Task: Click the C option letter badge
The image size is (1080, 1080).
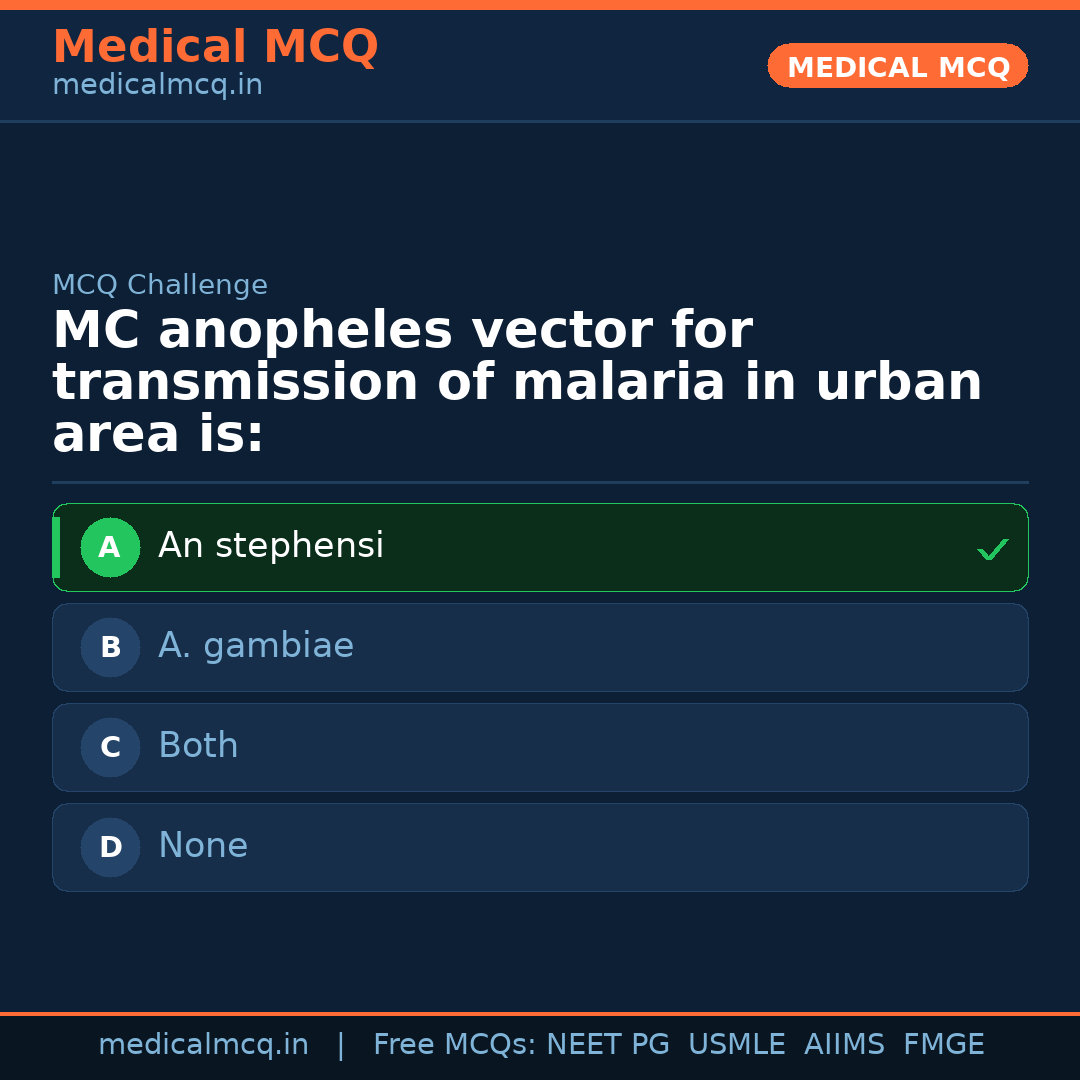Action: tap(110, 747)
